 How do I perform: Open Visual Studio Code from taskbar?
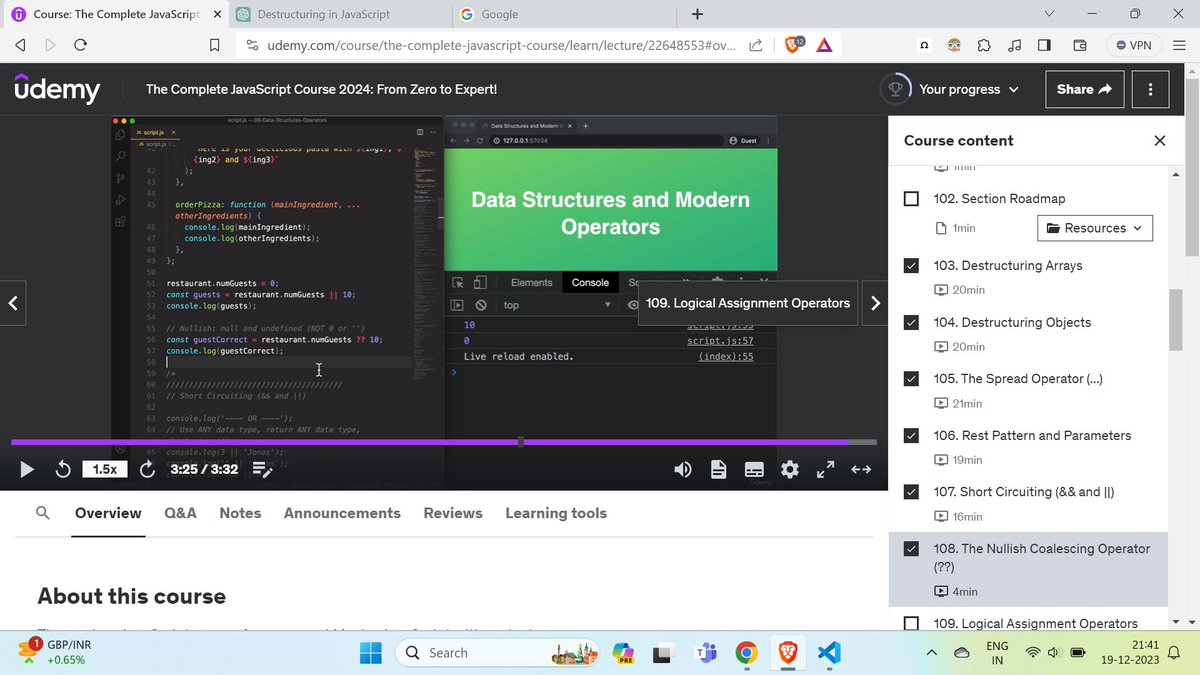(829, 653)
